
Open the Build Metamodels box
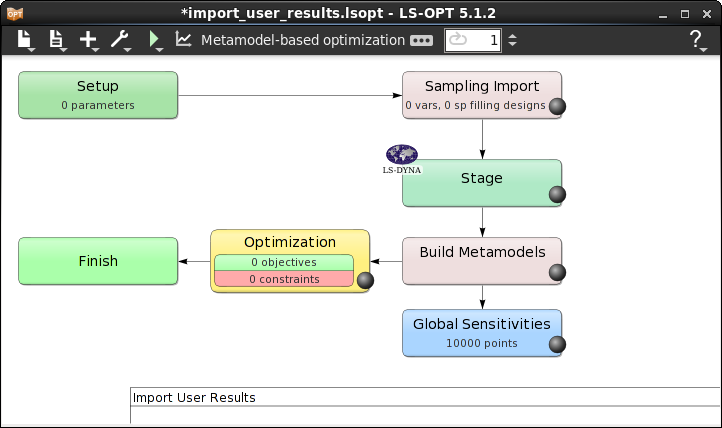coord(482,261)
